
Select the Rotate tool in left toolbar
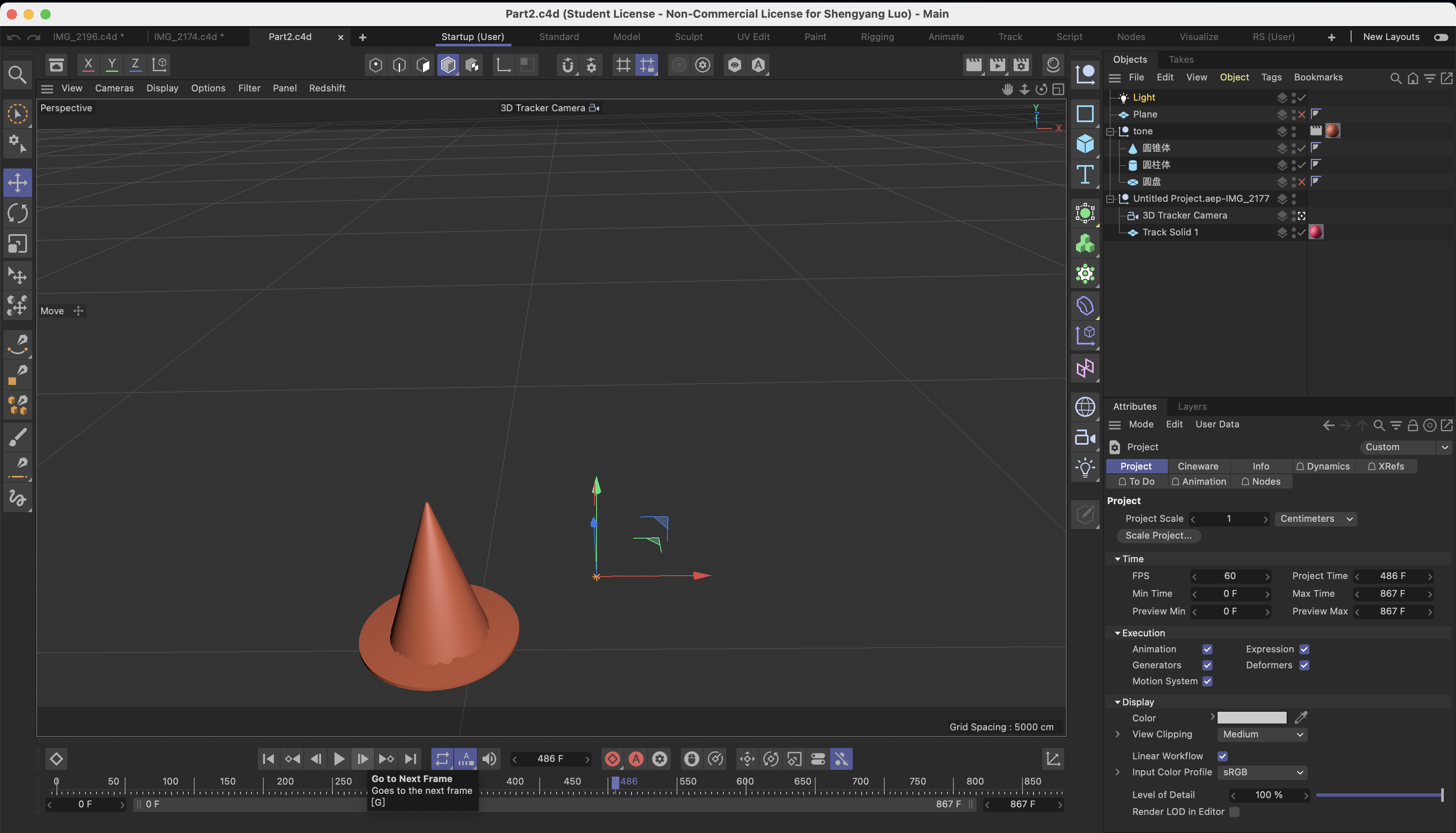18,214
